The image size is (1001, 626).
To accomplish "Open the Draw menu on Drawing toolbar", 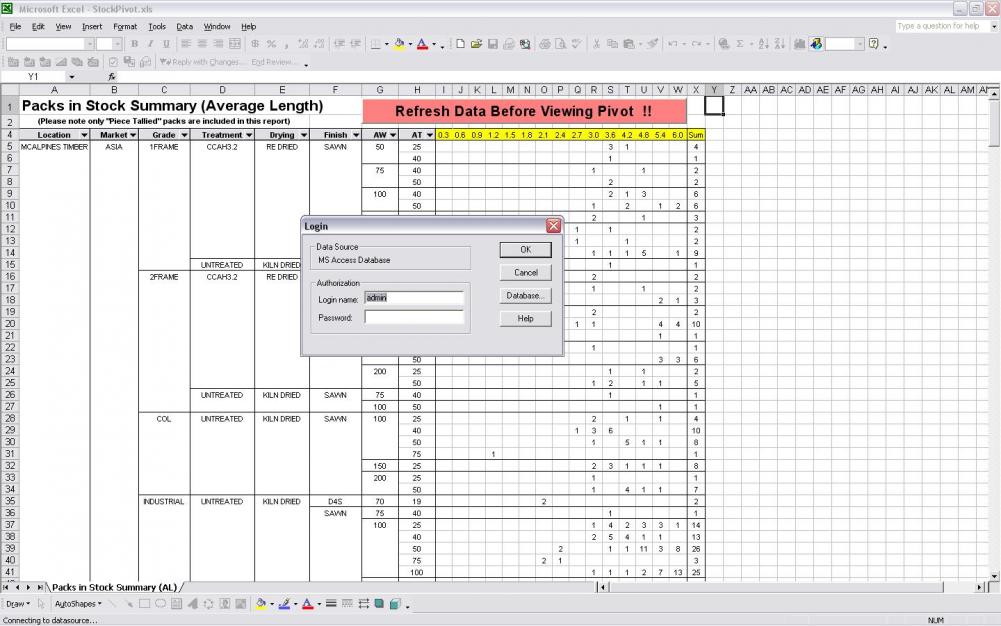I will pos(17,604).
